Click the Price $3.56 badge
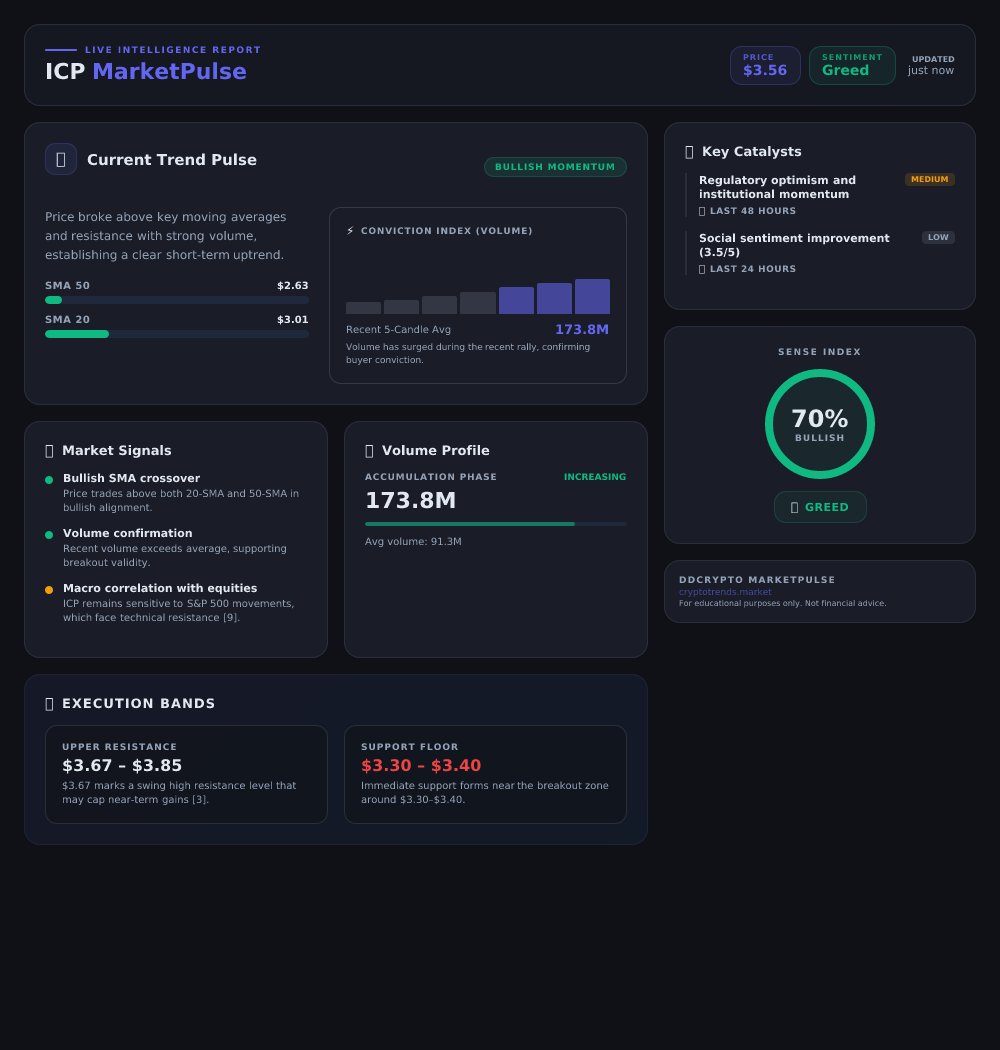Screen dimensions: 1000x1050 (x=765, y=66)
